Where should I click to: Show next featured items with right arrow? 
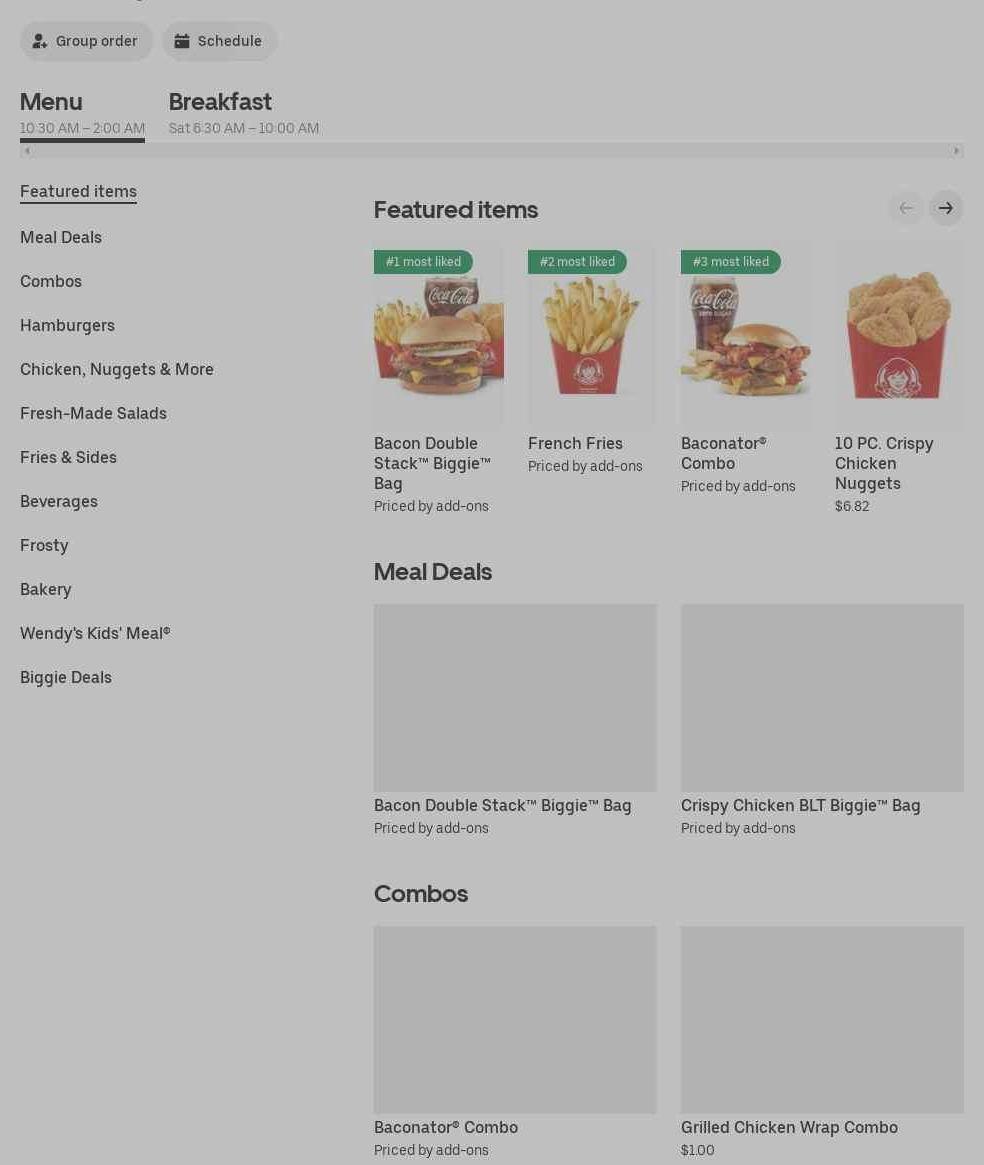[x=945, y=208]
